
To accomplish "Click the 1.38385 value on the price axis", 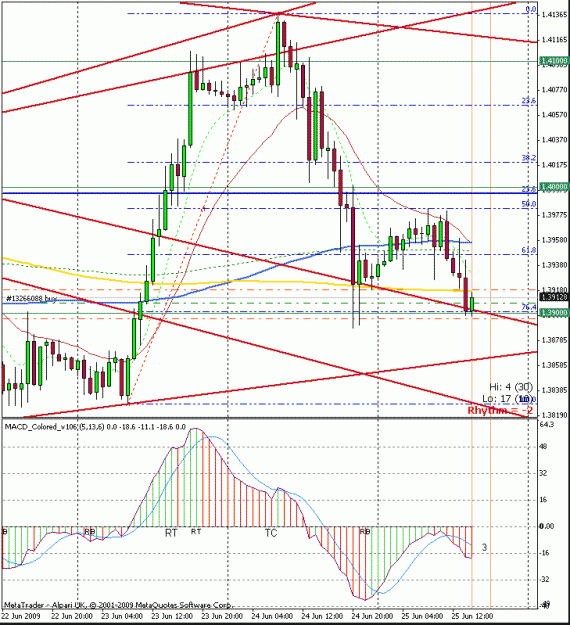I will 554,390.
